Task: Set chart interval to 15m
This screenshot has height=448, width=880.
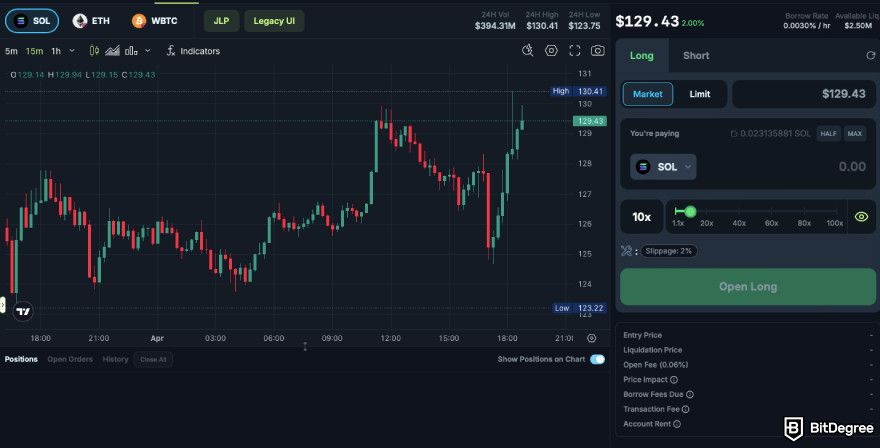Action: [x=34, y=51]
